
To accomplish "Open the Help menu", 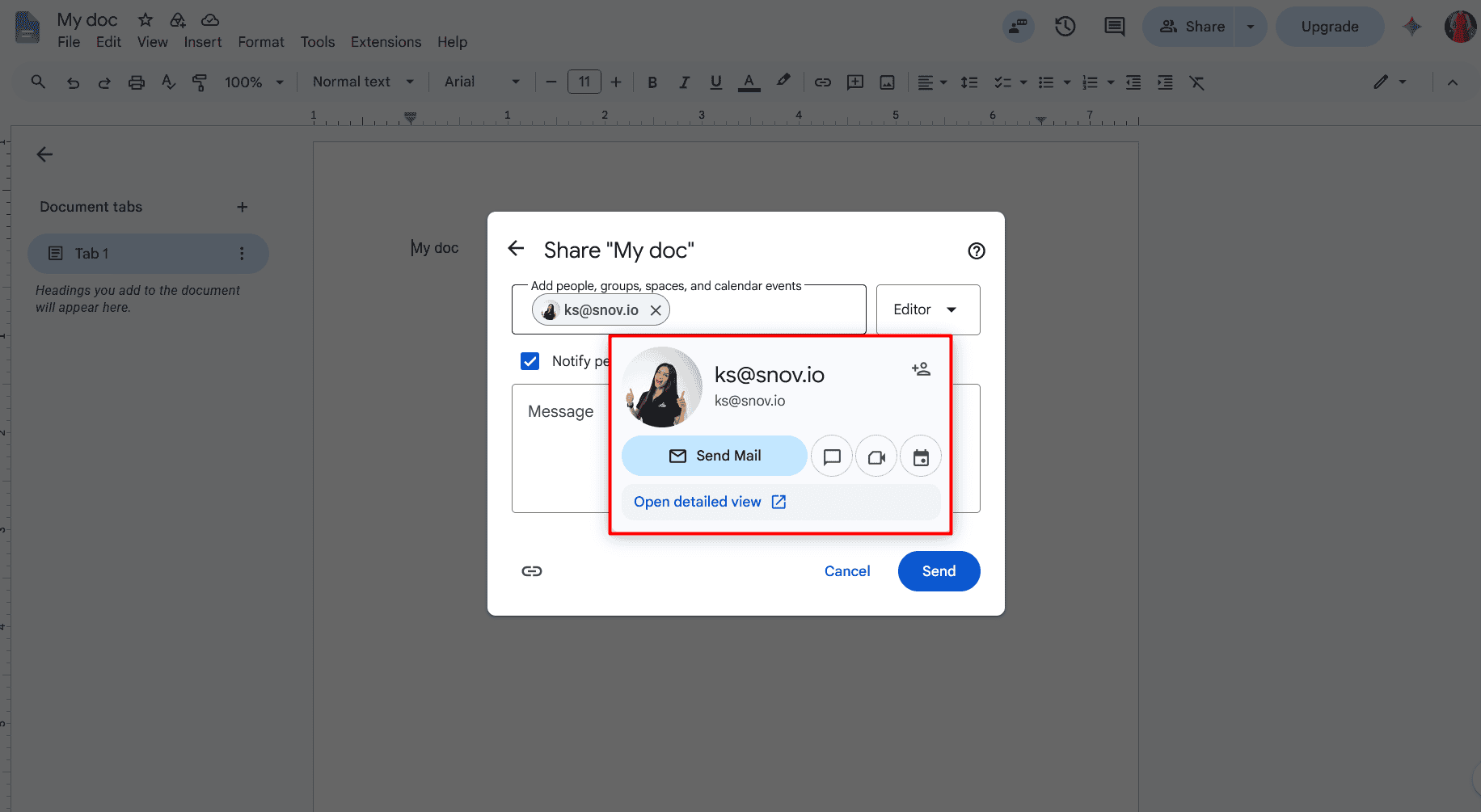I will (453, 42).
